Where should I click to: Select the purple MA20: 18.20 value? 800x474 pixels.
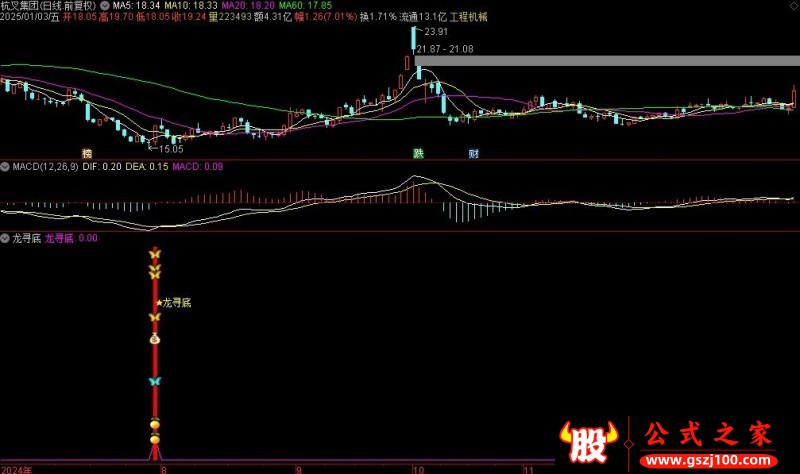(248, 6)
